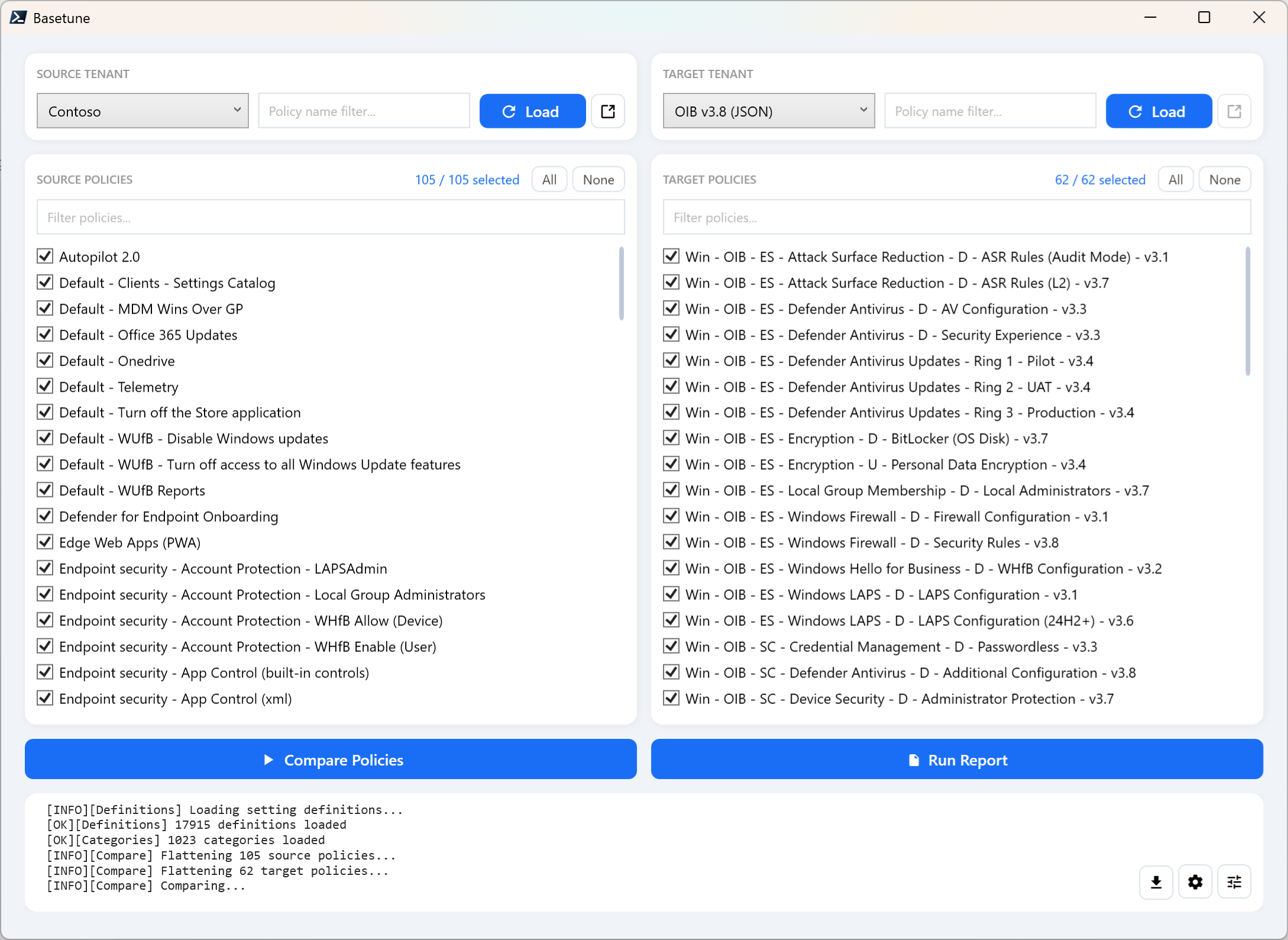The height and width of the screenshot is (940, 1288).
Task: Toggle Default - Clients - Settings Catalog checkbox
Action: 45,282
